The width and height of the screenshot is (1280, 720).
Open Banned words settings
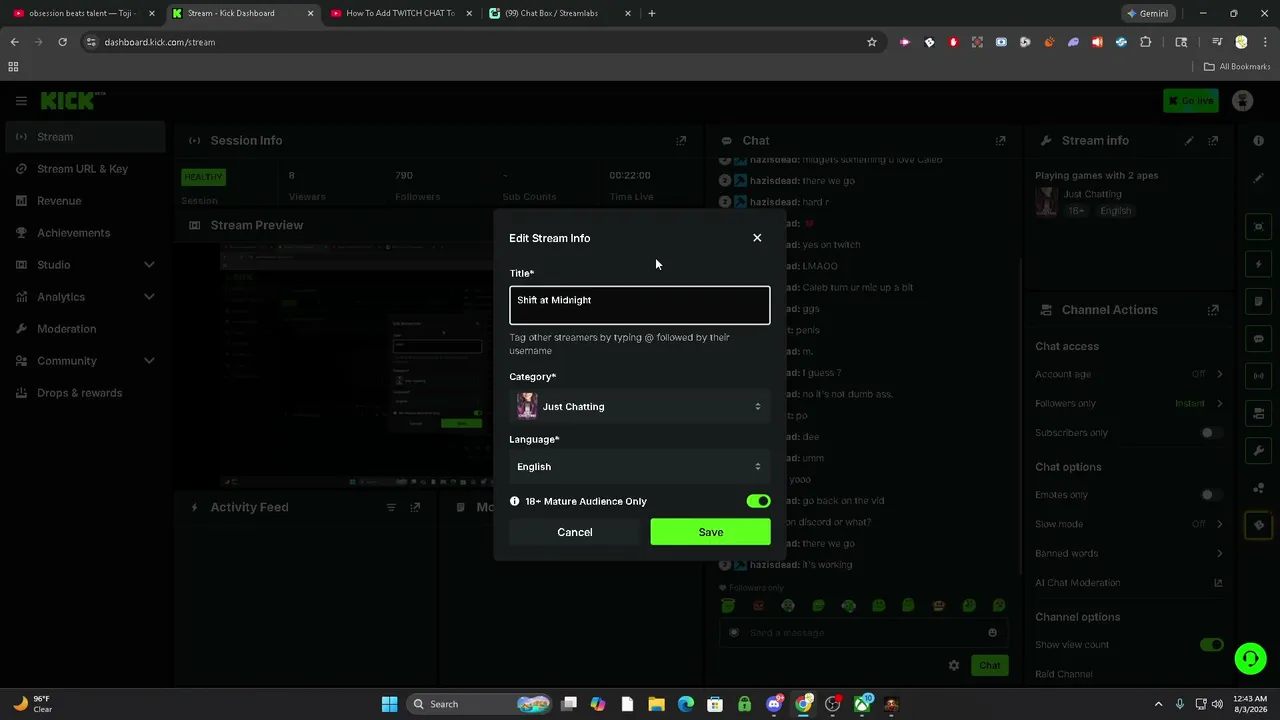click(x=1129, y=553)
